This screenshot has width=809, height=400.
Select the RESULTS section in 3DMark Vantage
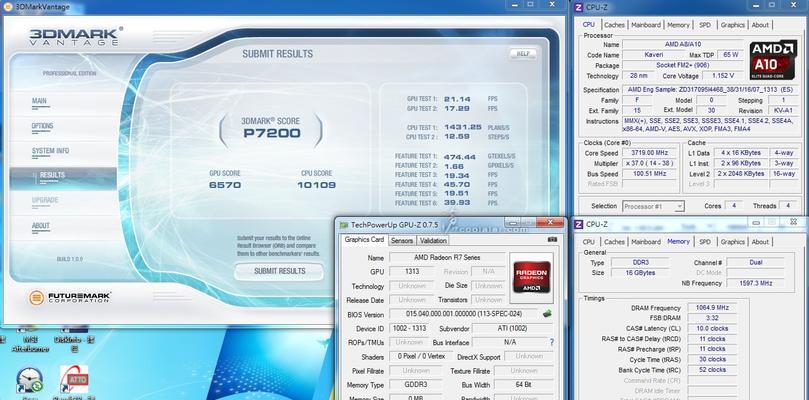pyautogui.click(x=63, y=179)
